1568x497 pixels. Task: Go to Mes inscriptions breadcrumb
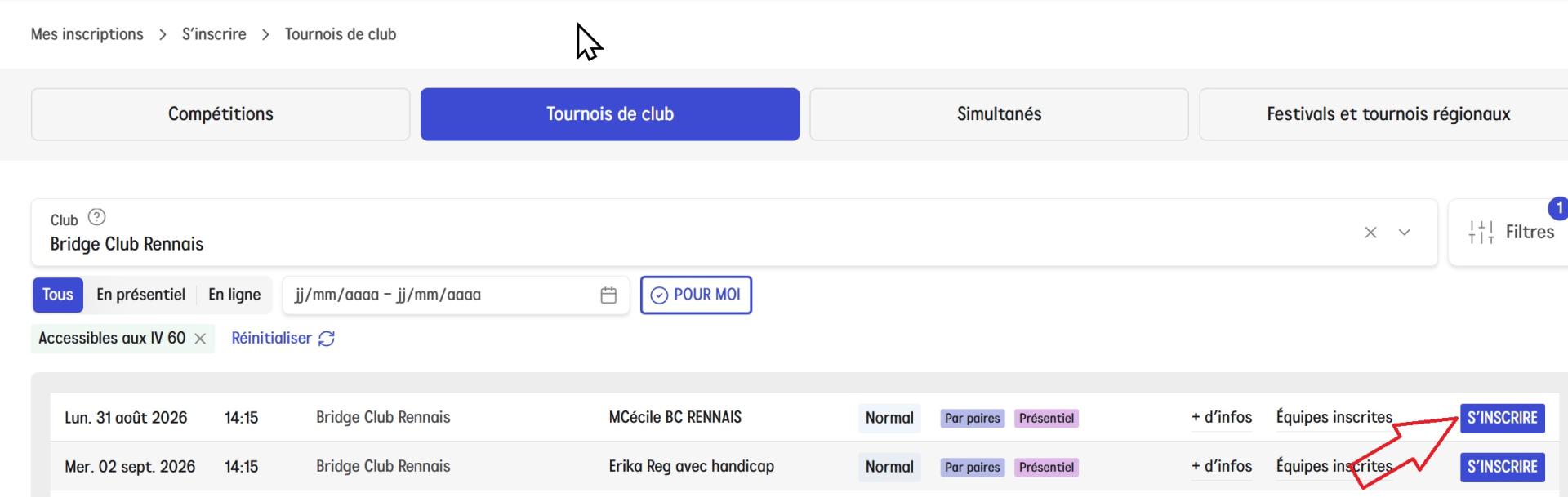point(87,34)
